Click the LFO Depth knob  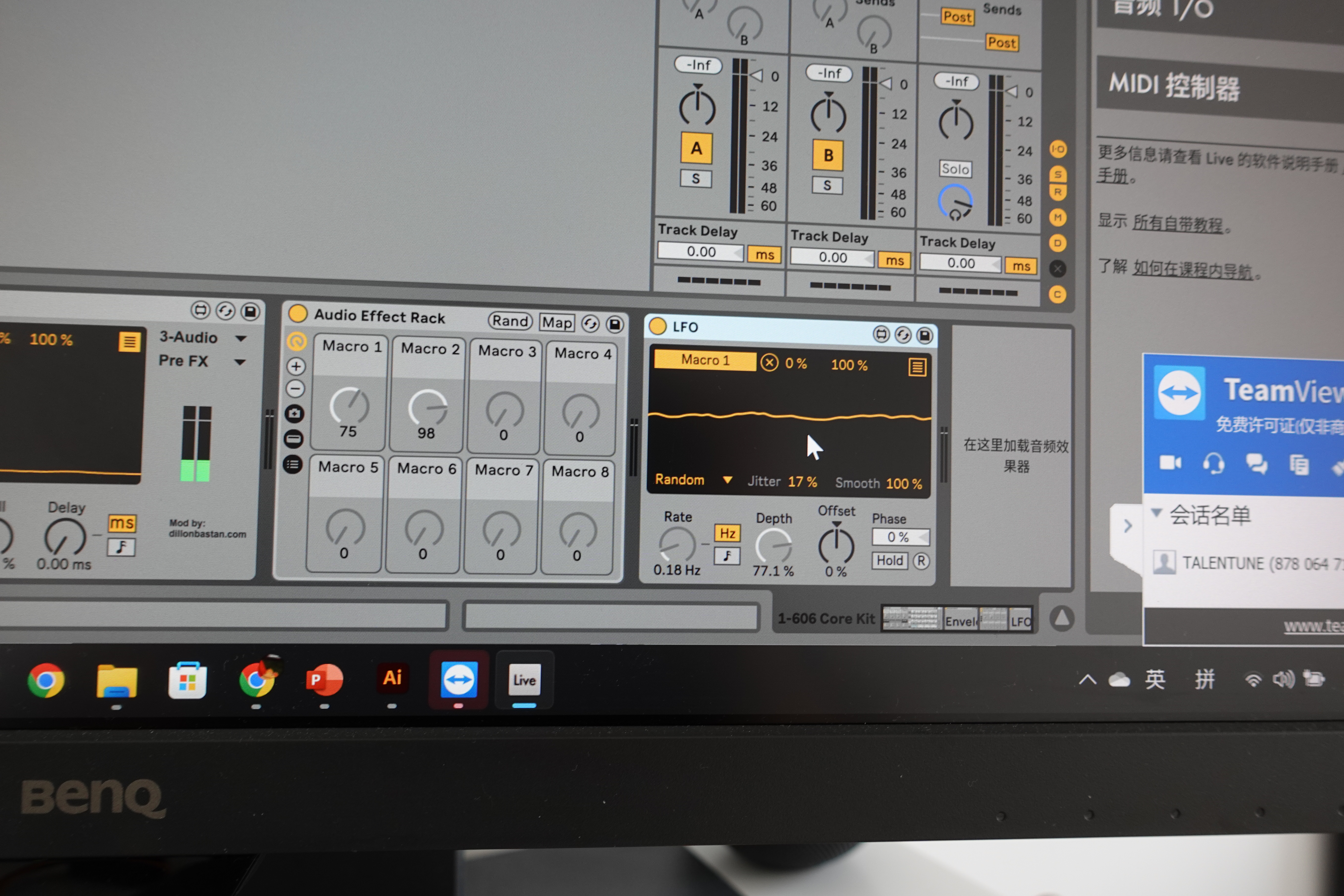point(773,545)
